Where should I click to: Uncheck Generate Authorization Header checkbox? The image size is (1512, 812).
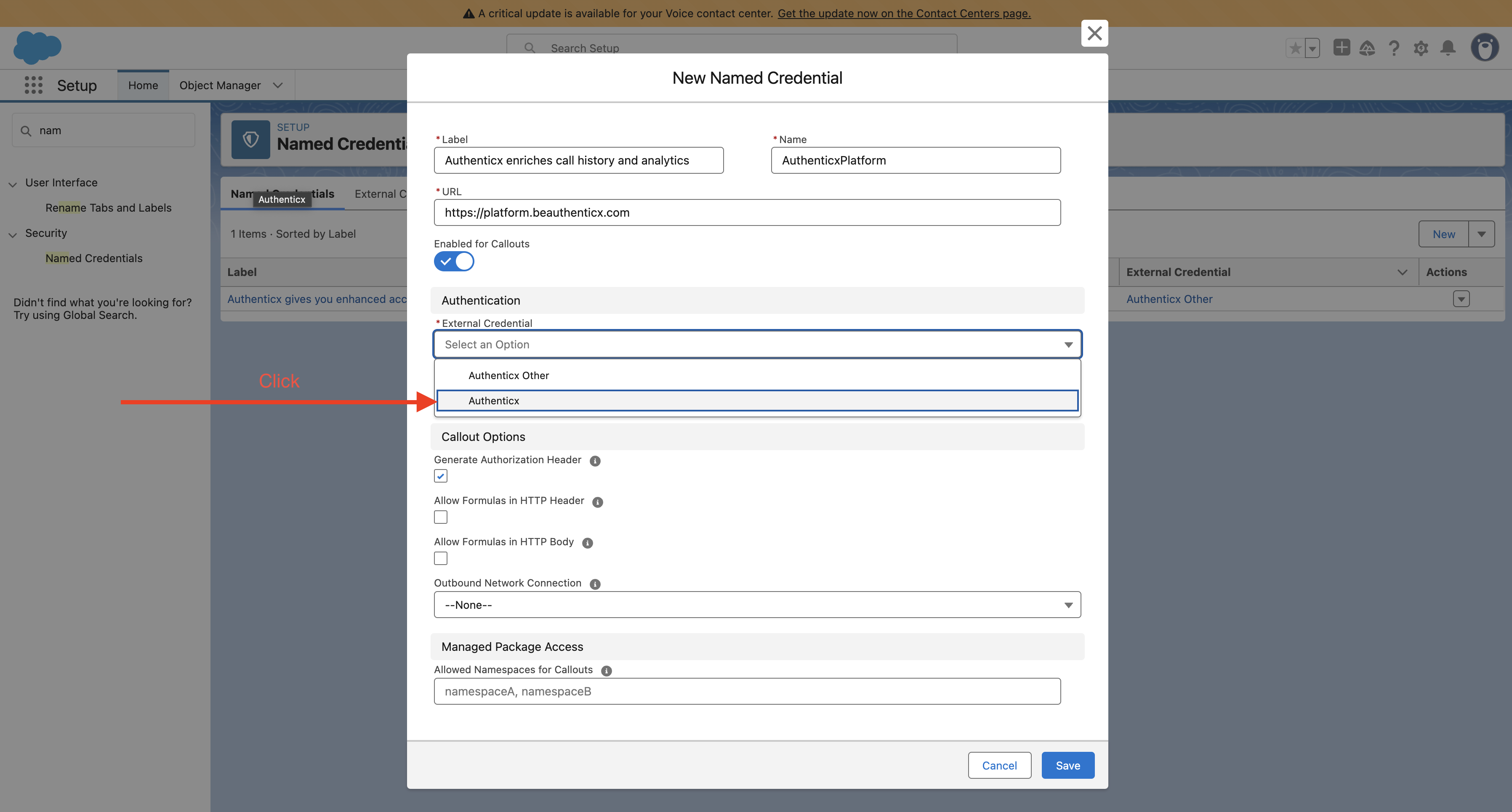(x=440, y=476)
